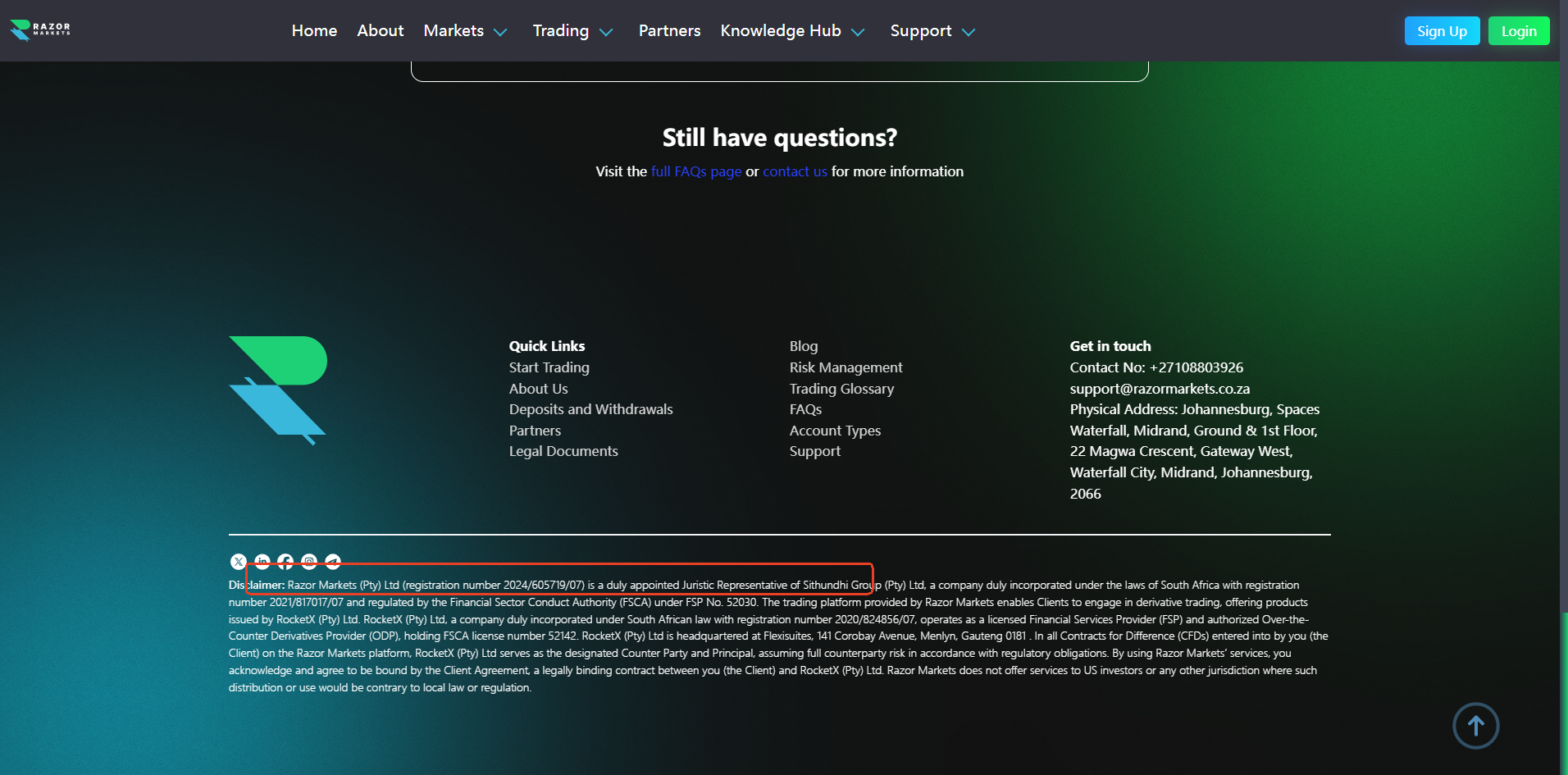The image size is (1568, 775).
Task: Go to the Home menu item
Action: click(314, 31)
